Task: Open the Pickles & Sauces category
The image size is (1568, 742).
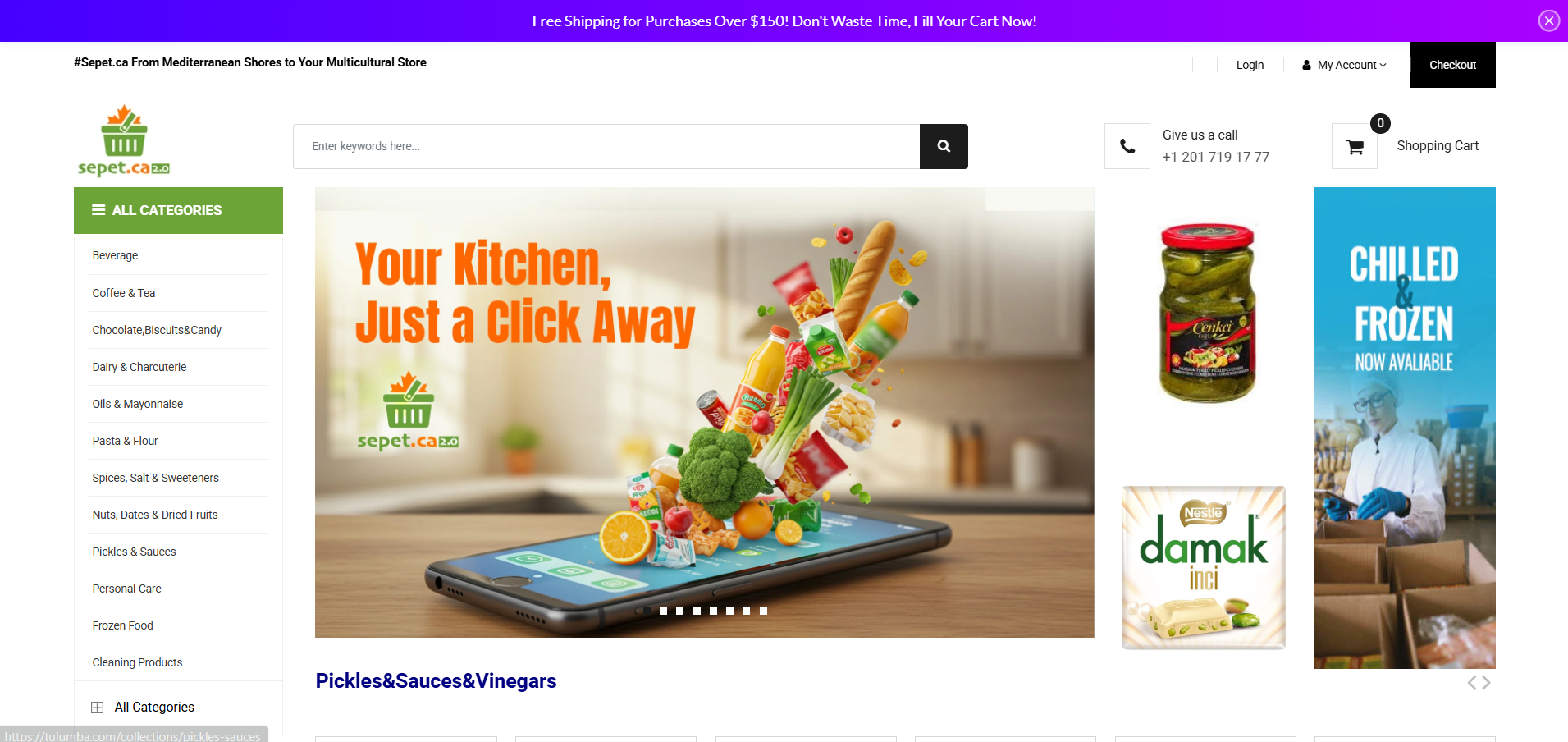Action: click(x=134, y=552)
